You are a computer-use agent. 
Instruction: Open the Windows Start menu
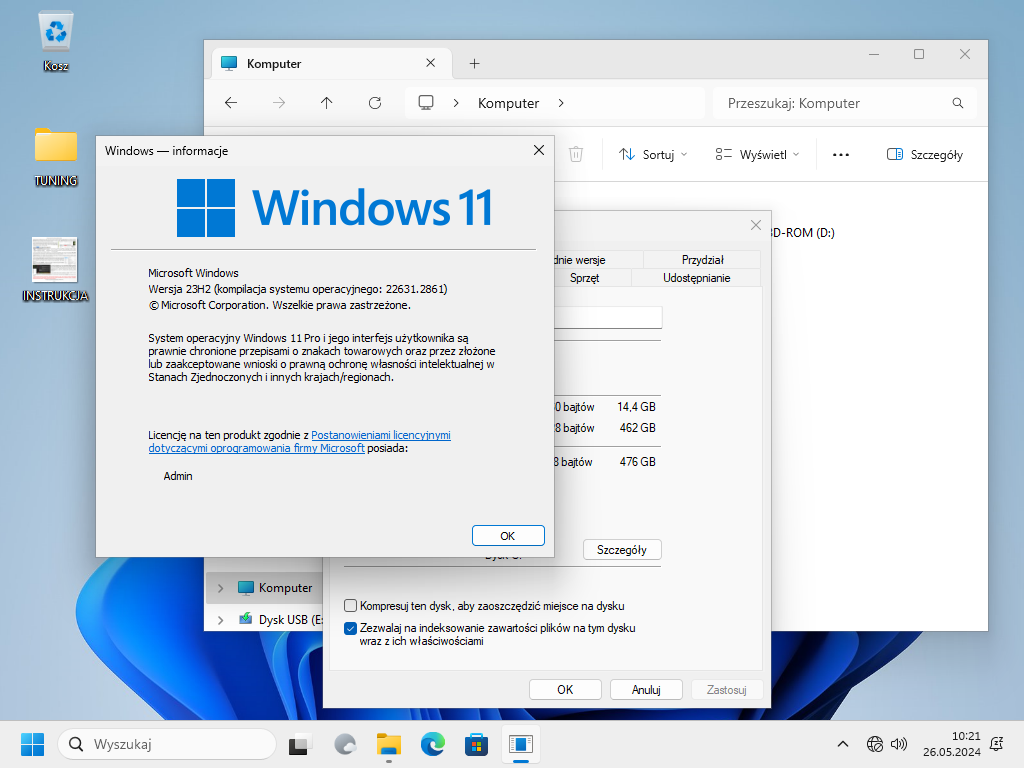click(x=33, y=744)
